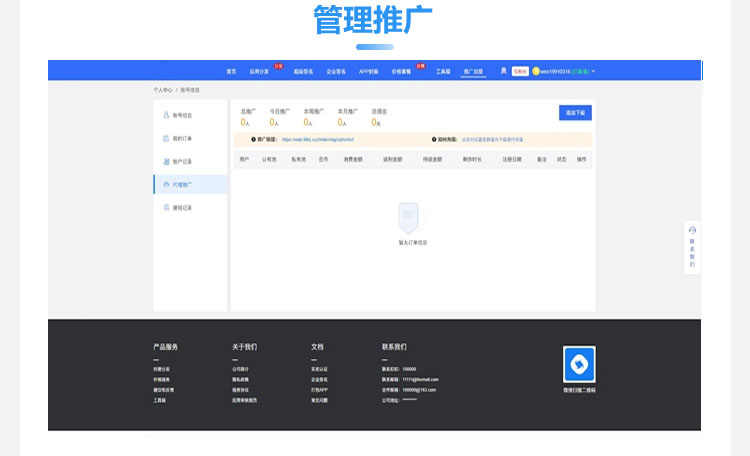Open the 价格套餐 navigation item

click(401, 71)
